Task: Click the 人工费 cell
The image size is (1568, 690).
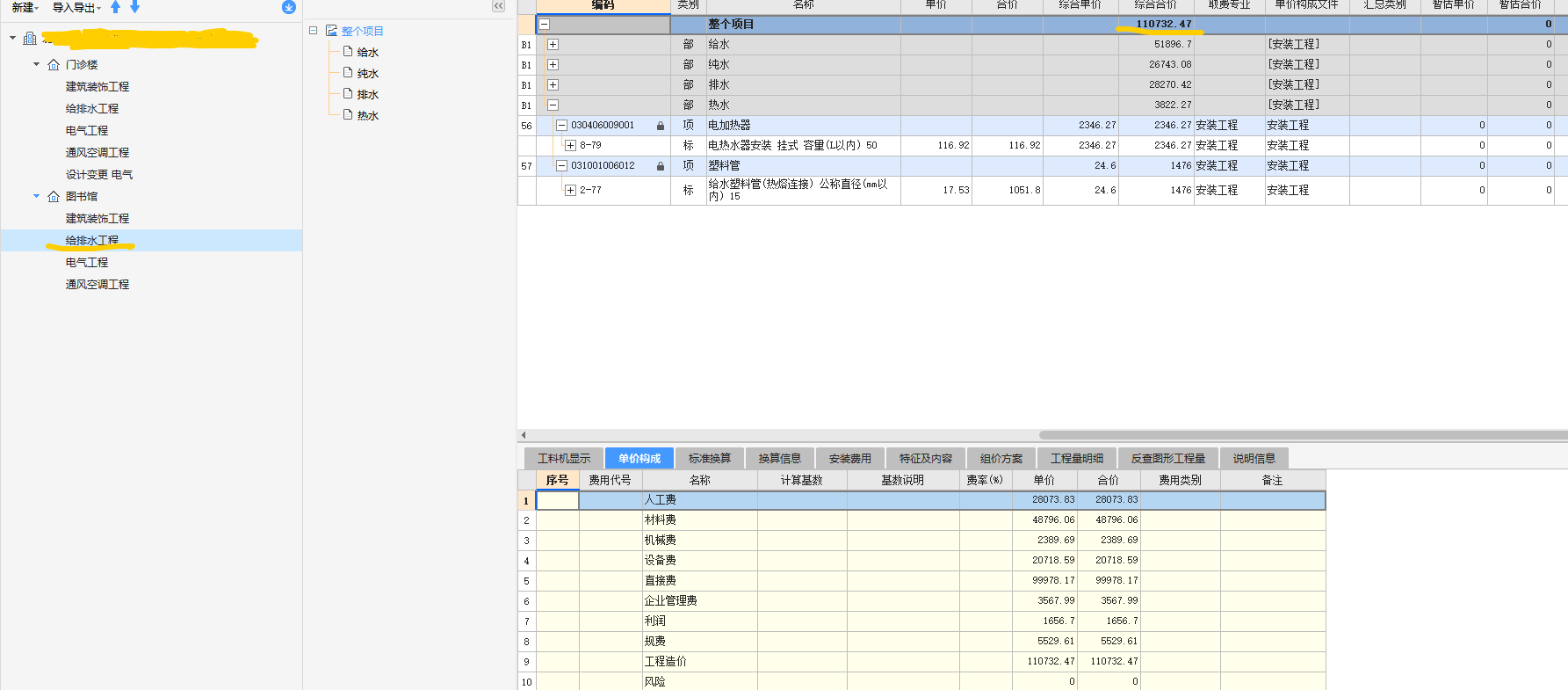Action: click(x=700, y=500)
